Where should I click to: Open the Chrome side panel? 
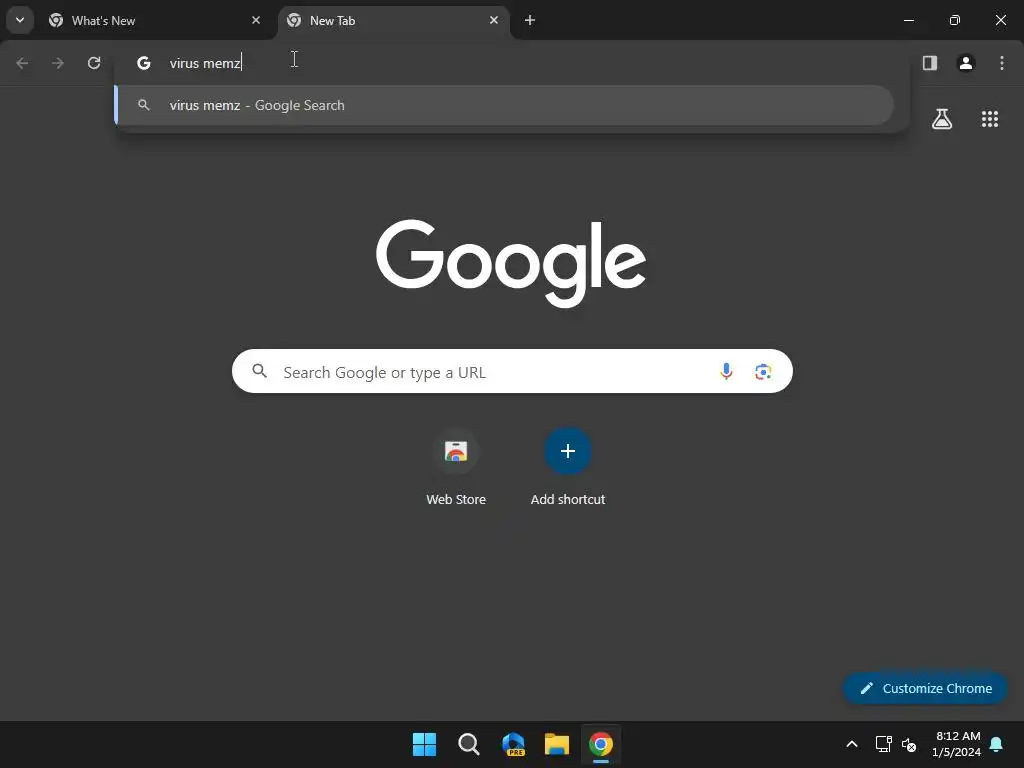pos(930,63)
